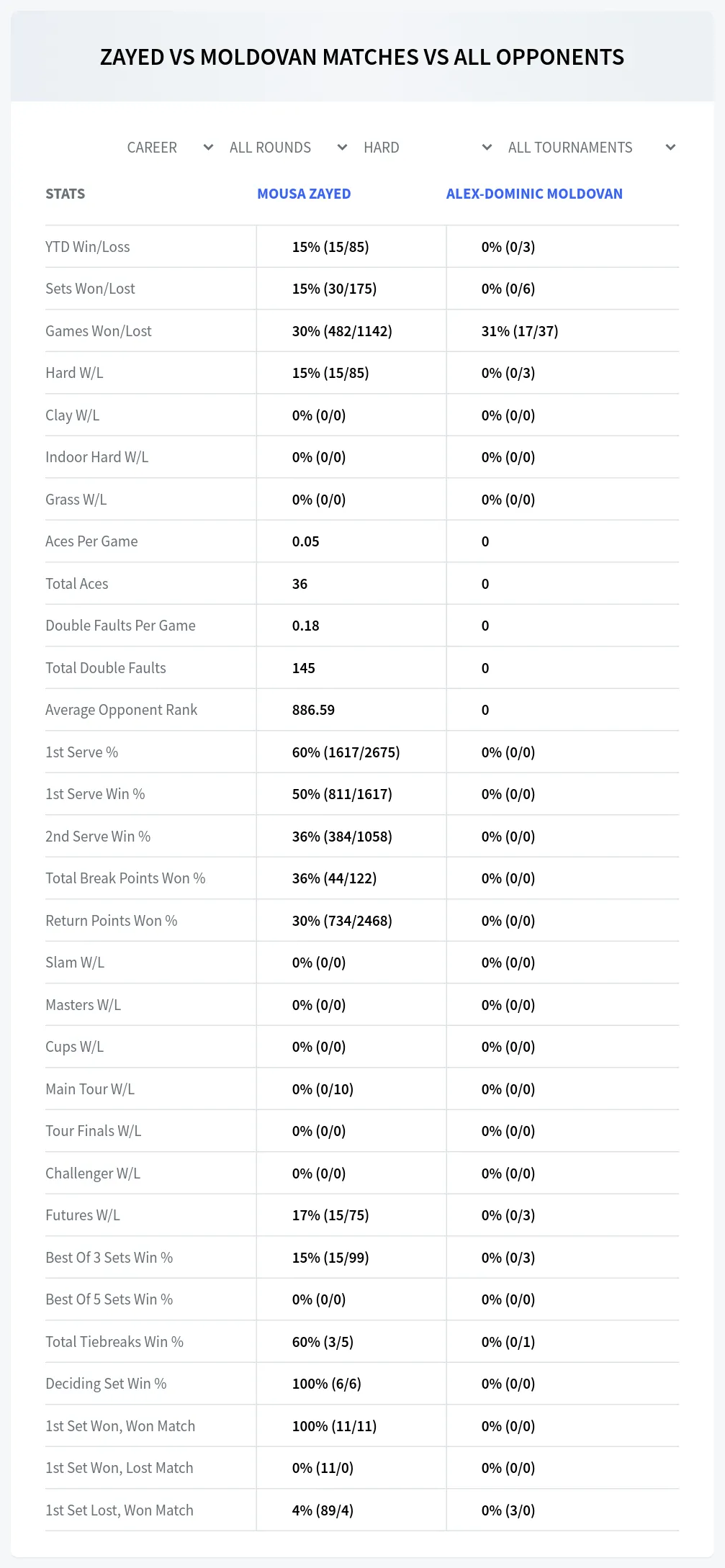Select the YTD Win/Loss row label
The width and height of the screenshot is (725, 1568).
pyautogui.click(x=88, y=247)
